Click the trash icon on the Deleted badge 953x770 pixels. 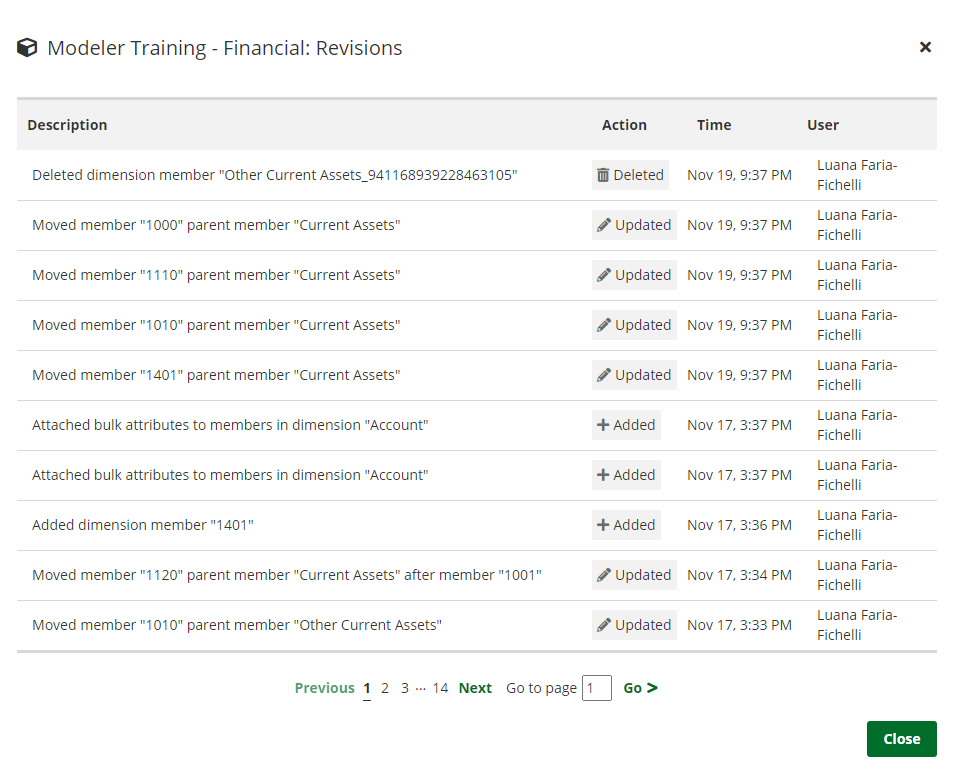(604, 174)
